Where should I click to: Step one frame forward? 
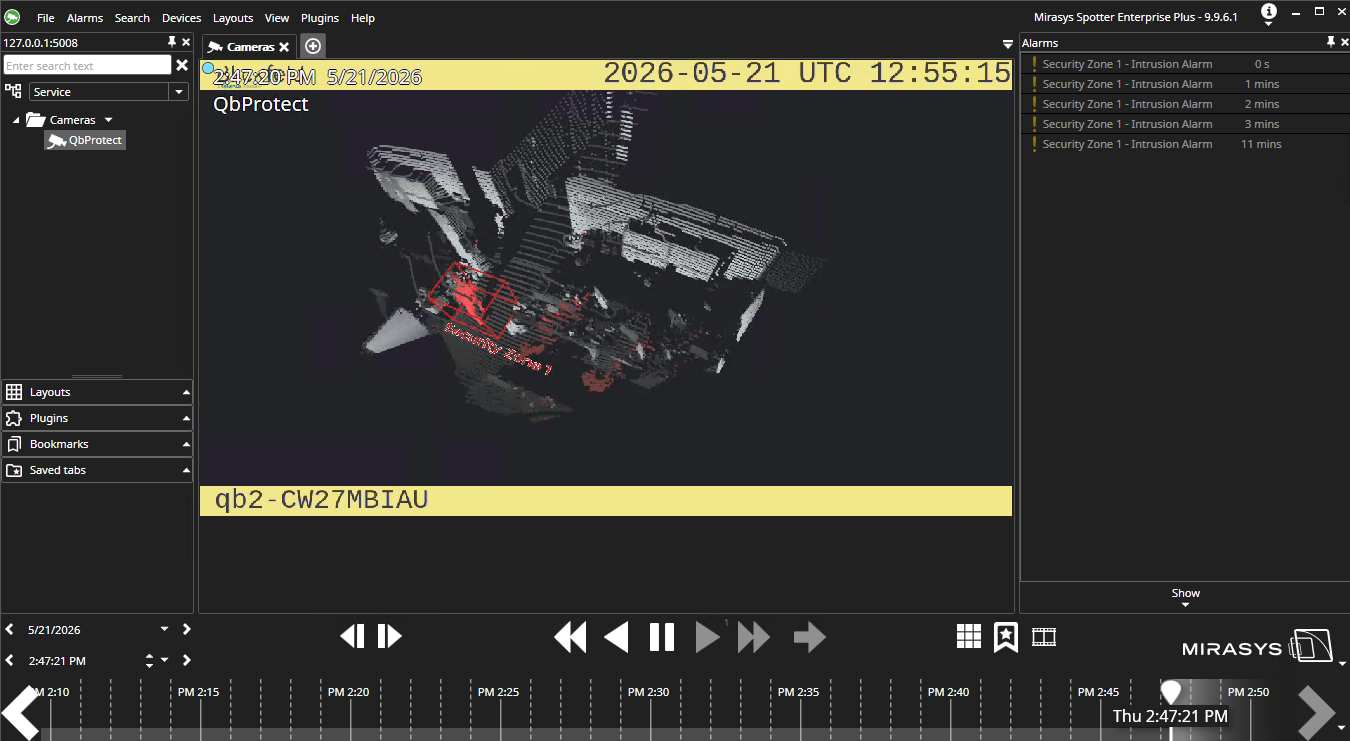click(x=390, y=636)
